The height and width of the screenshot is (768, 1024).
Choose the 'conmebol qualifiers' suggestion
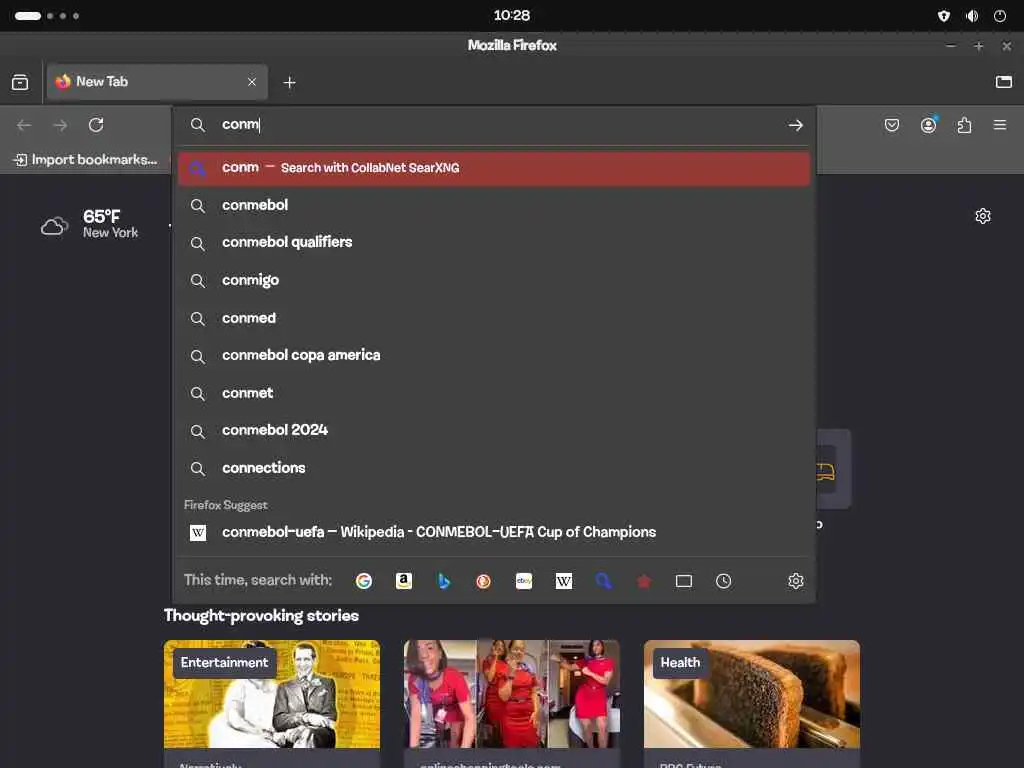(x=494, y=242)
